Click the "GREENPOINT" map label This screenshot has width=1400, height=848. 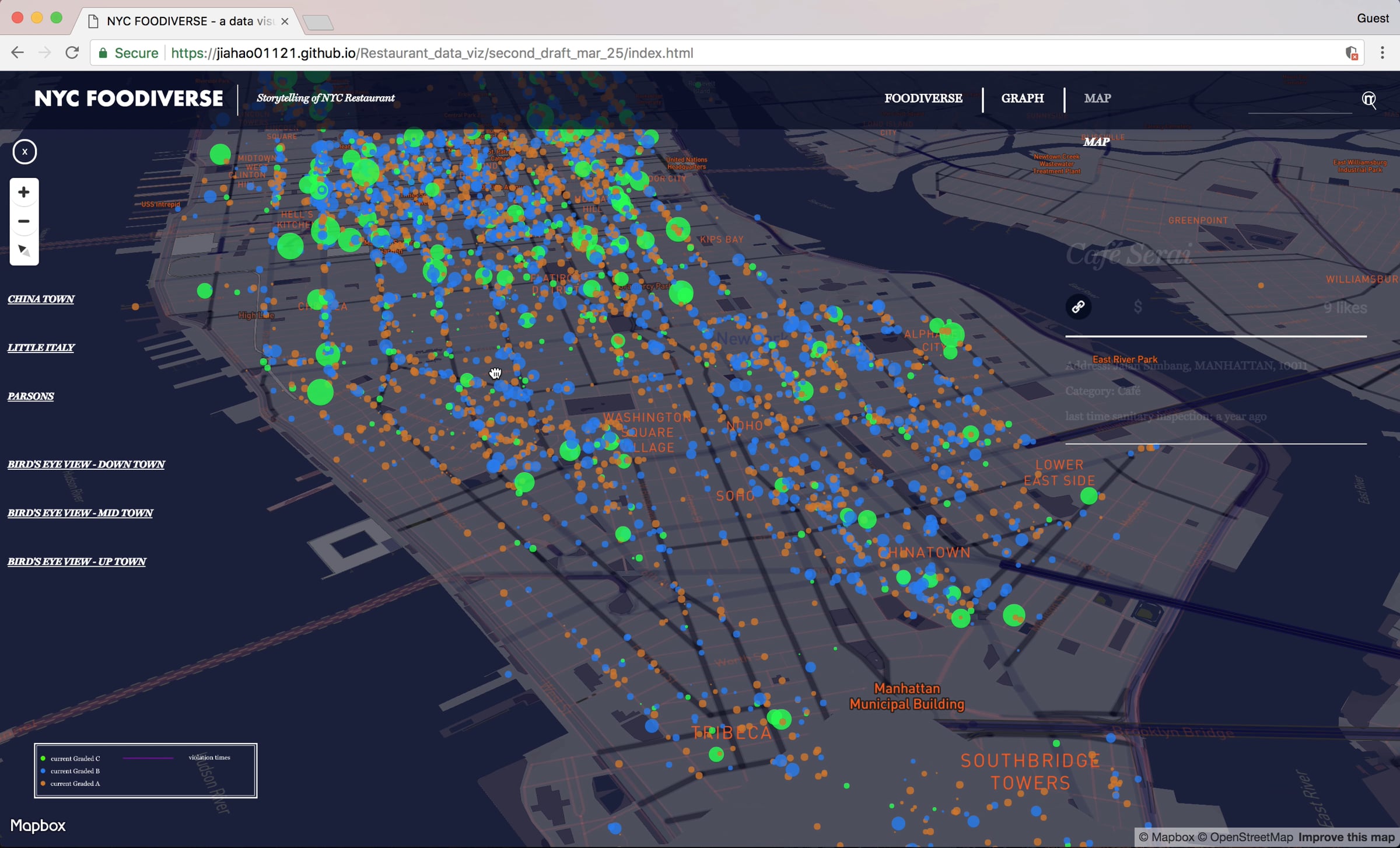coord(1198,220)
